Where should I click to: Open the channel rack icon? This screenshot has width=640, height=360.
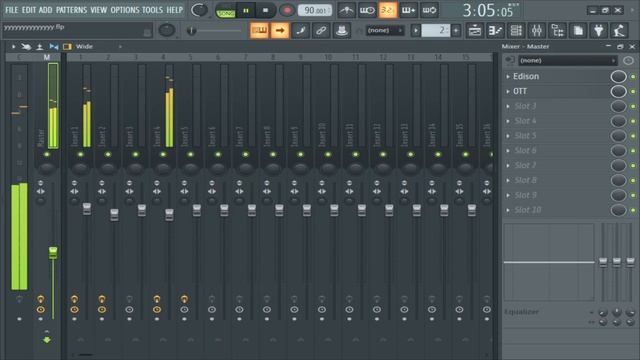[516, 30]
